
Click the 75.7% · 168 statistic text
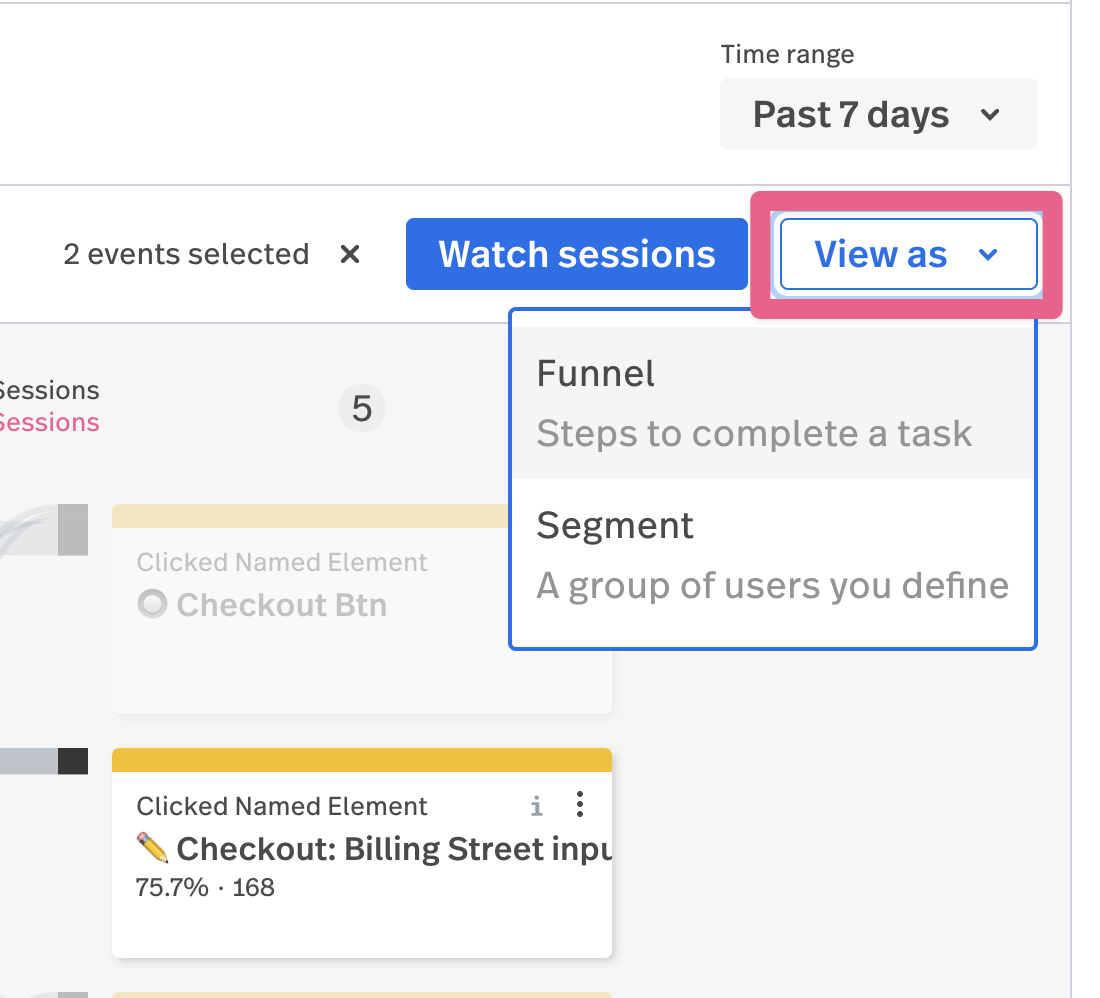205,887
